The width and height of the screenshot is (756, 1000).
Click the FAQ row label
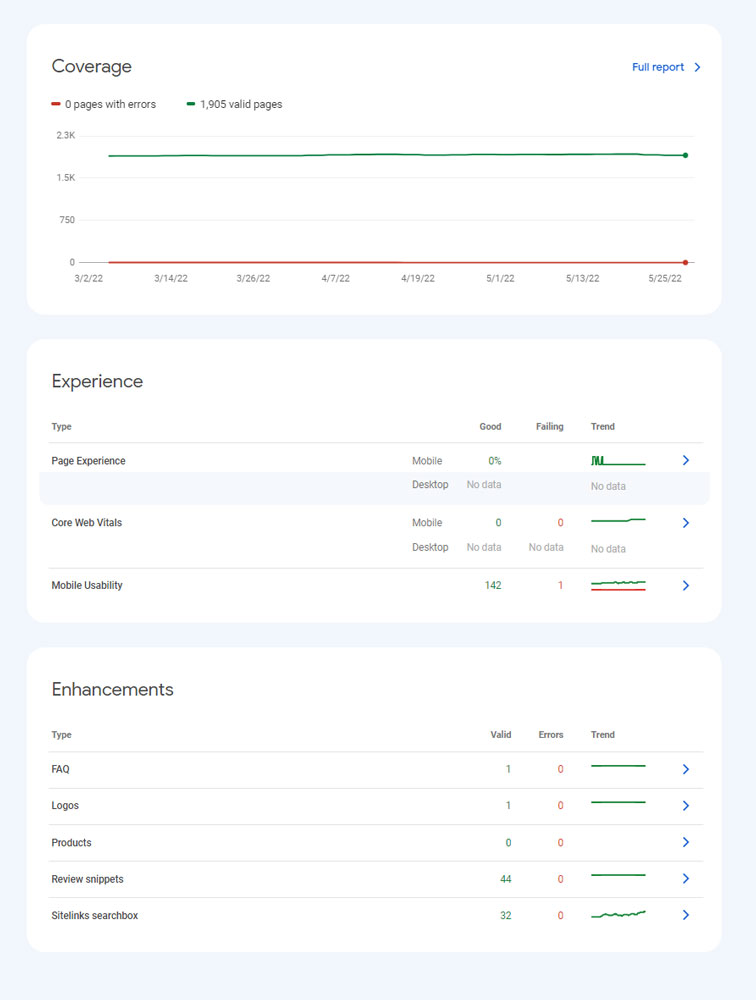60,769
